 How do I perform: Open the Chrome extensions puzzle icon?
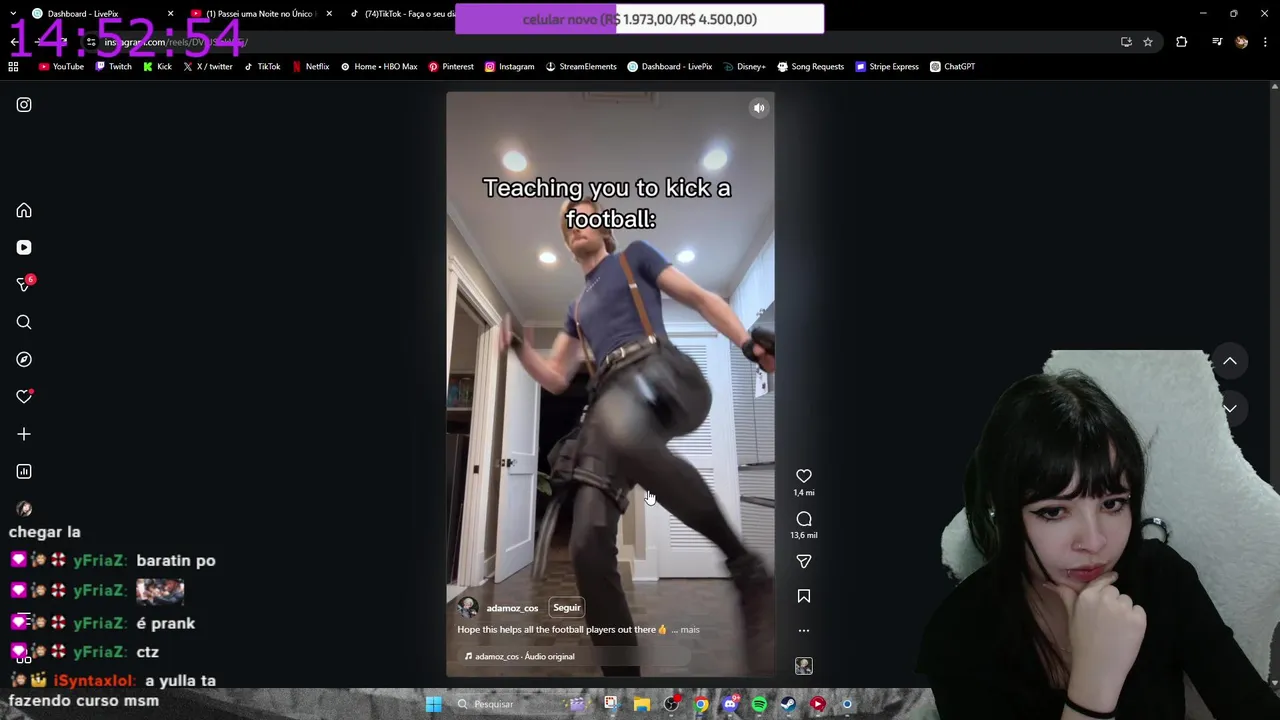(1182, 42)
